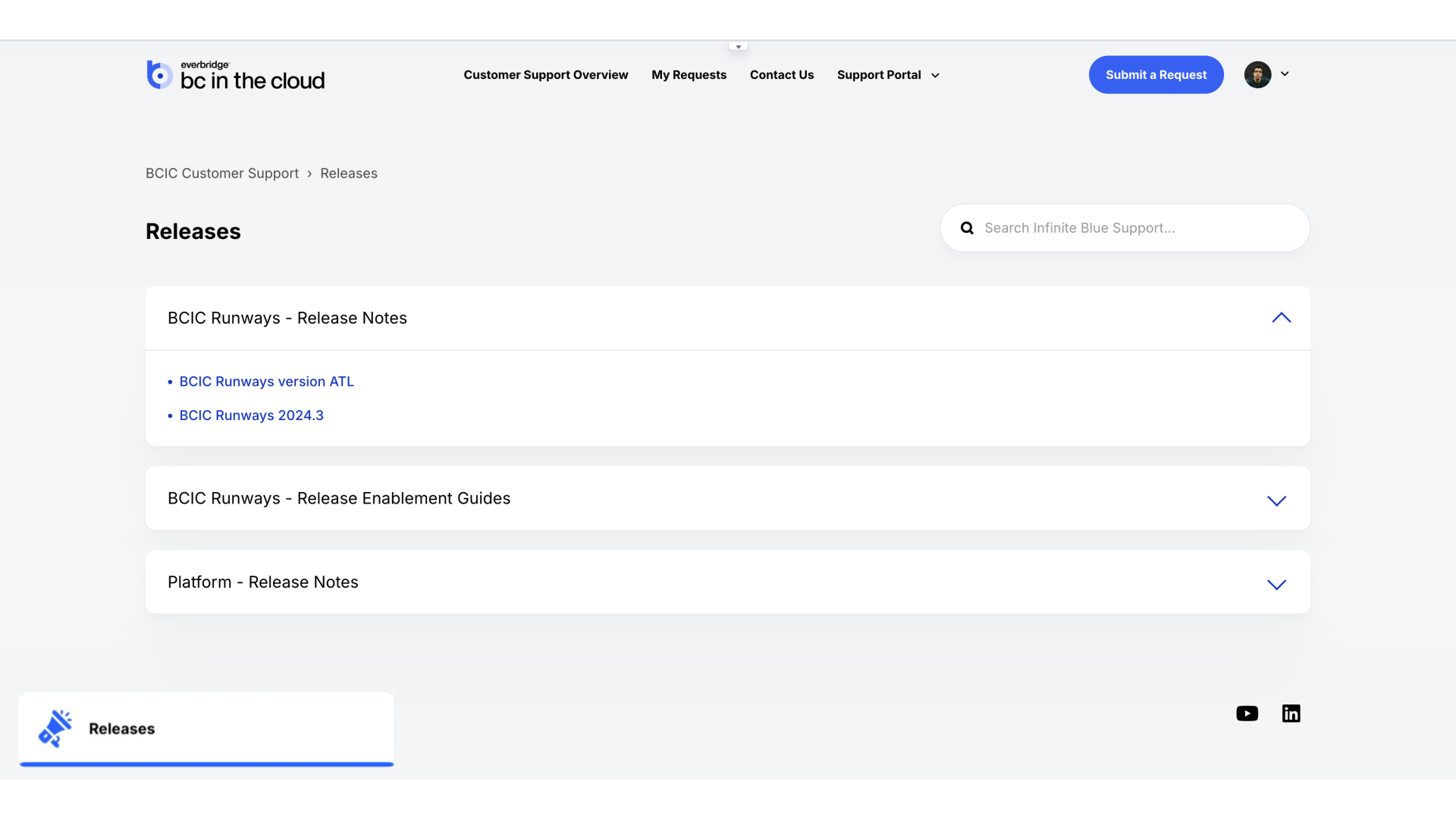The width and height of the screenshot is (1456, 819).
Task: Click the Releases megaphone icon
Action: point(55,729)
